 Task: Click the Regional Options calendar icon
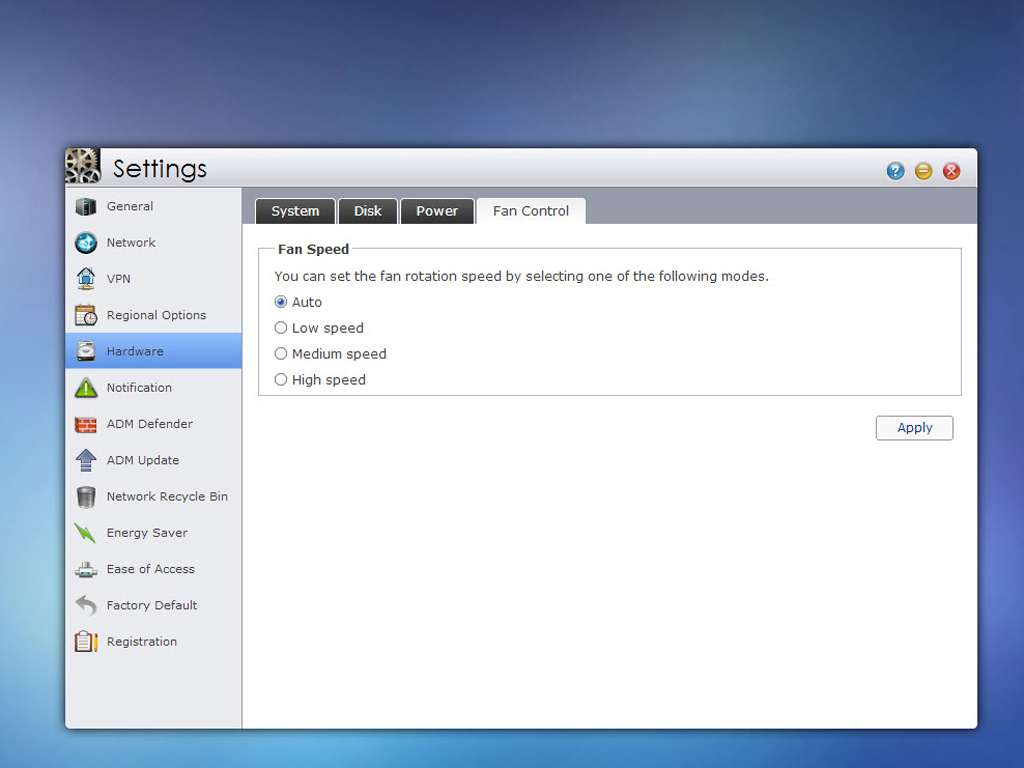click(x=86, y=315)
